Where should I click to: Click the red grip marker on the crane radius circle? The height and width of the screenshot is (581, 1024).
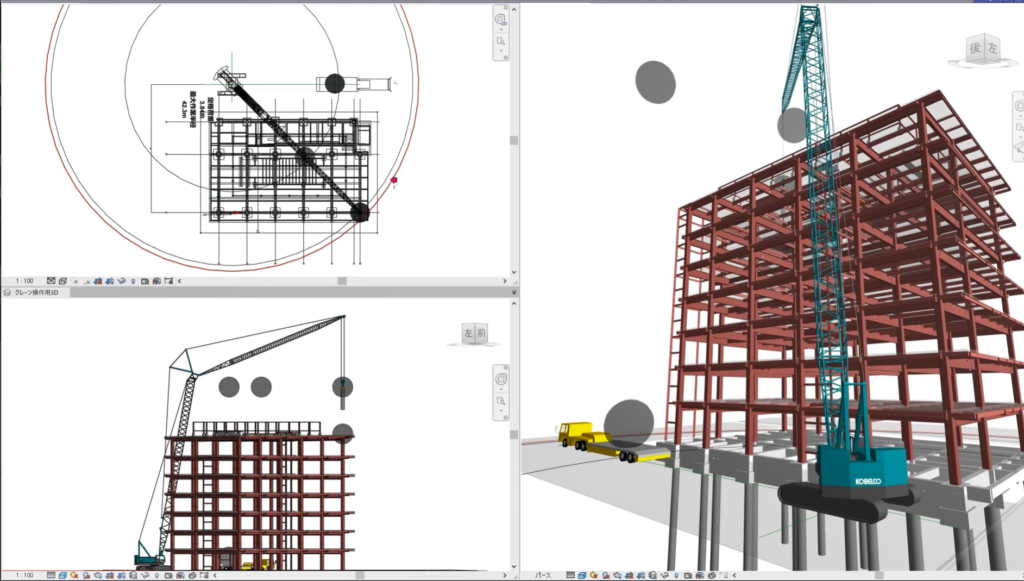click(x=395, y=182)
